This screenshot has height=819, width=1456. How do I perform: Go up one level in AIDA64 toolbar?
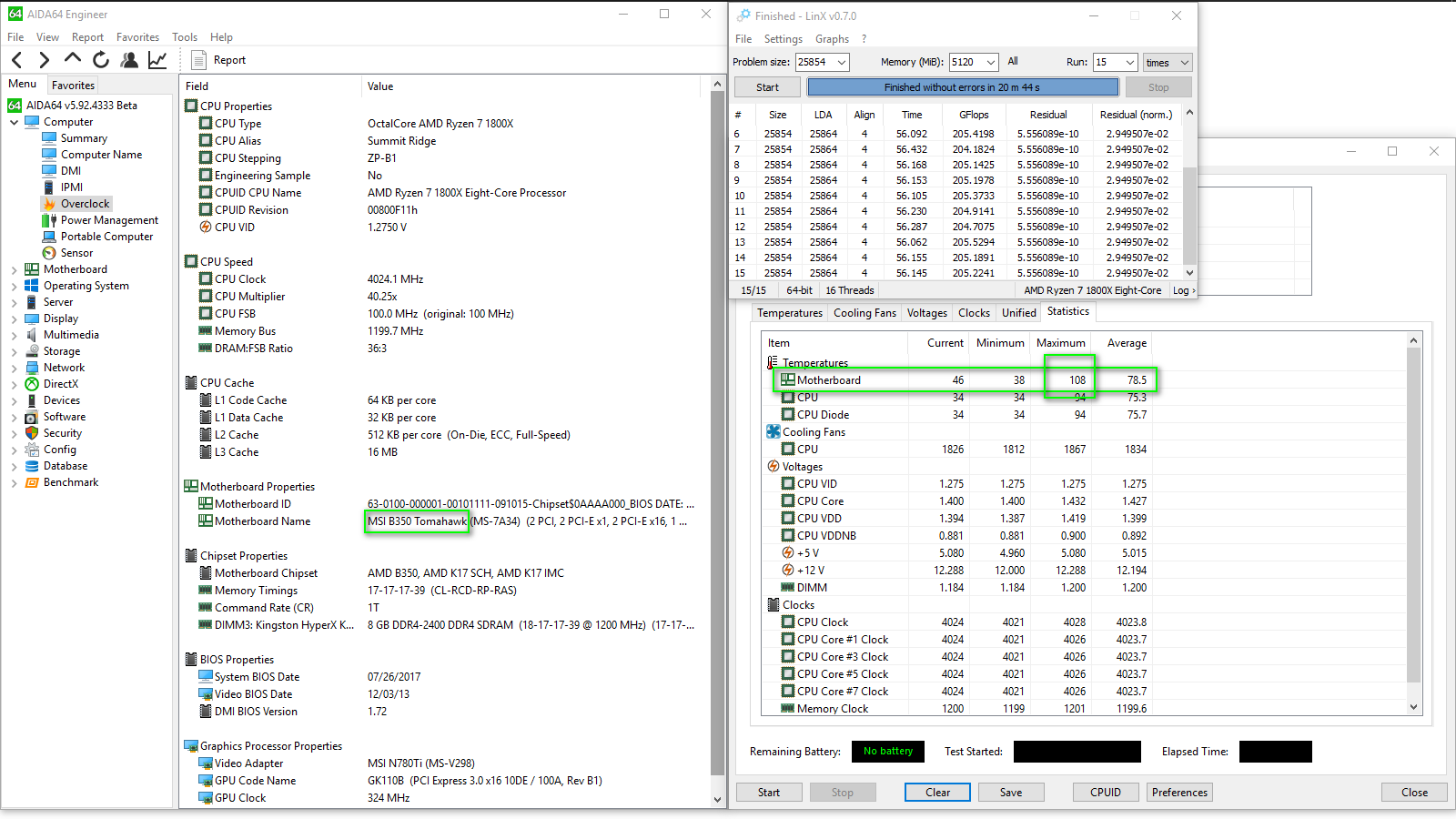click(72, 59)
